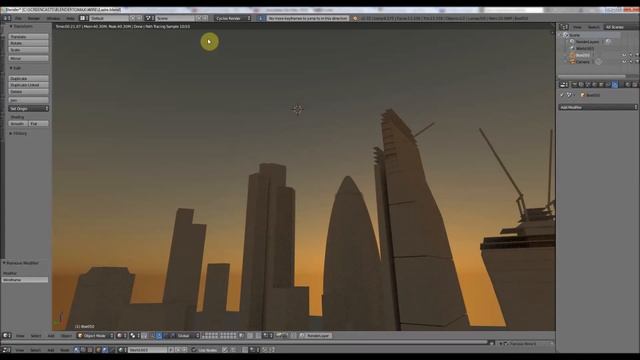Switch node editor to world shader icon
This screenshot has height=360, width=640.
click(x=104, y=350)
